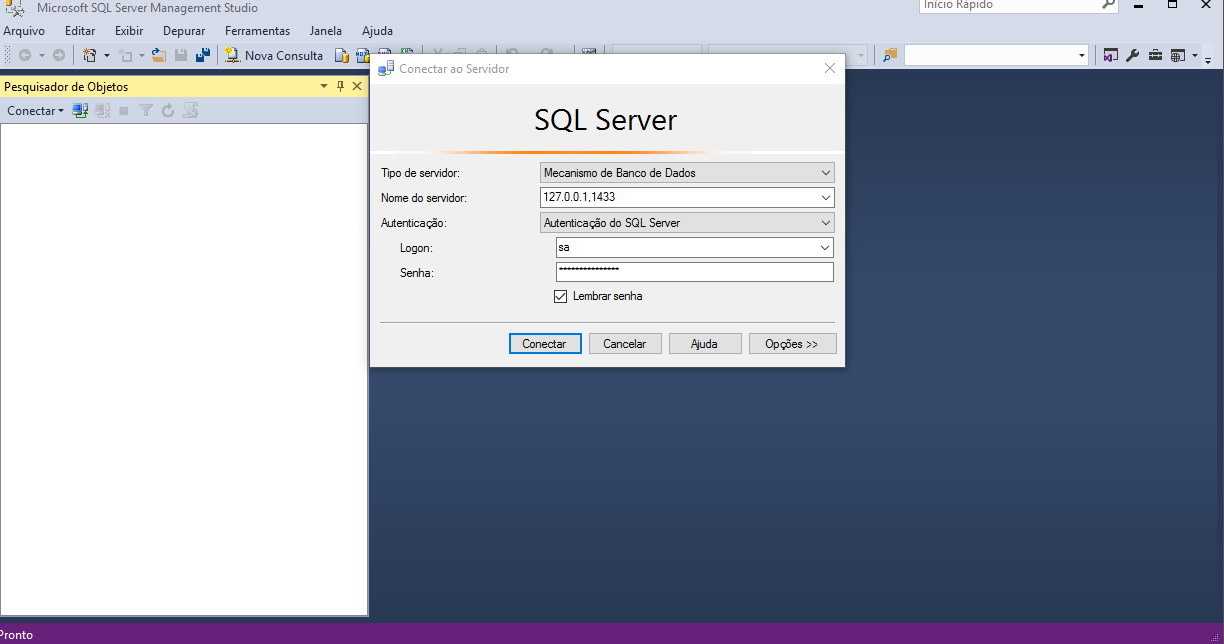
Task: Click the Opções >> button
Action: (x=792, y=344)
